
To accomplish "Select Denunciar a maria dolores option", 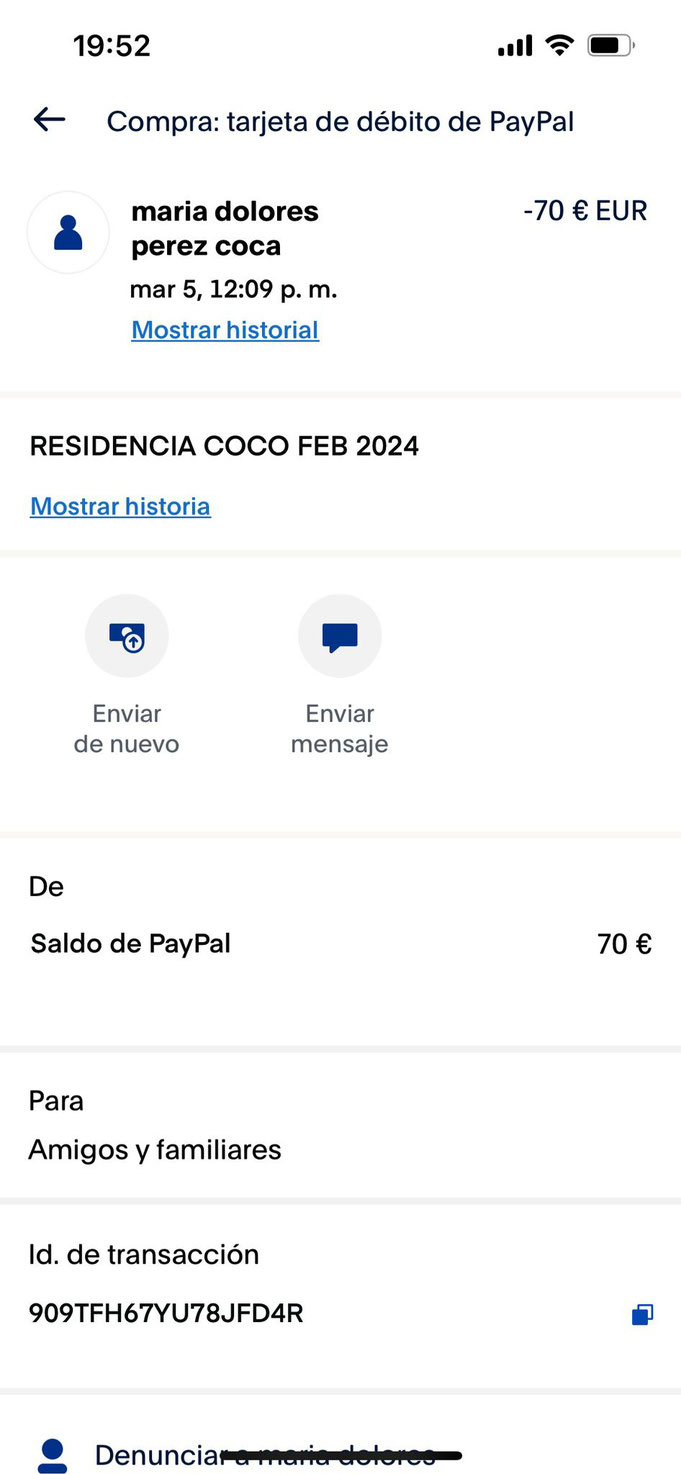I will tap(265, 1455).
